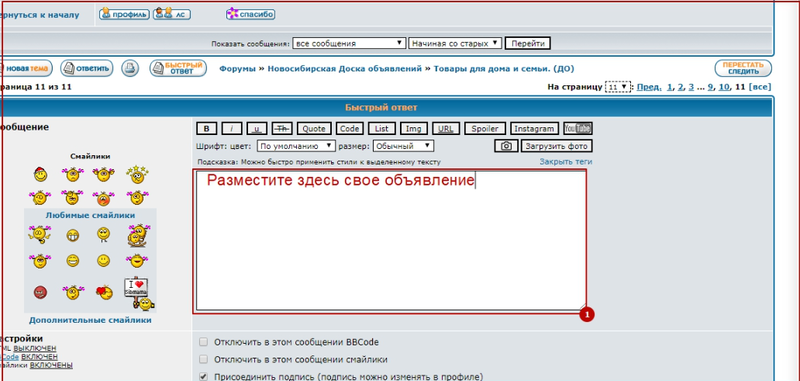Click the 'Загрузить фото' button
The image size is (800, 381).
tap(557, 146)
